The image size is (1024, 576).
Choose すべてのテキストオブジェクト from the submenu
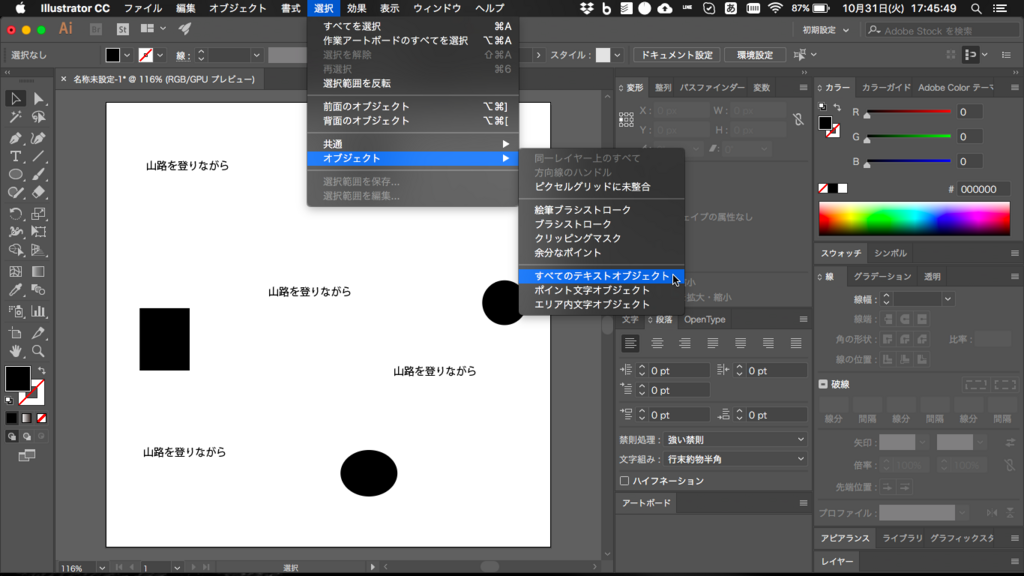[x=601, y=276]
